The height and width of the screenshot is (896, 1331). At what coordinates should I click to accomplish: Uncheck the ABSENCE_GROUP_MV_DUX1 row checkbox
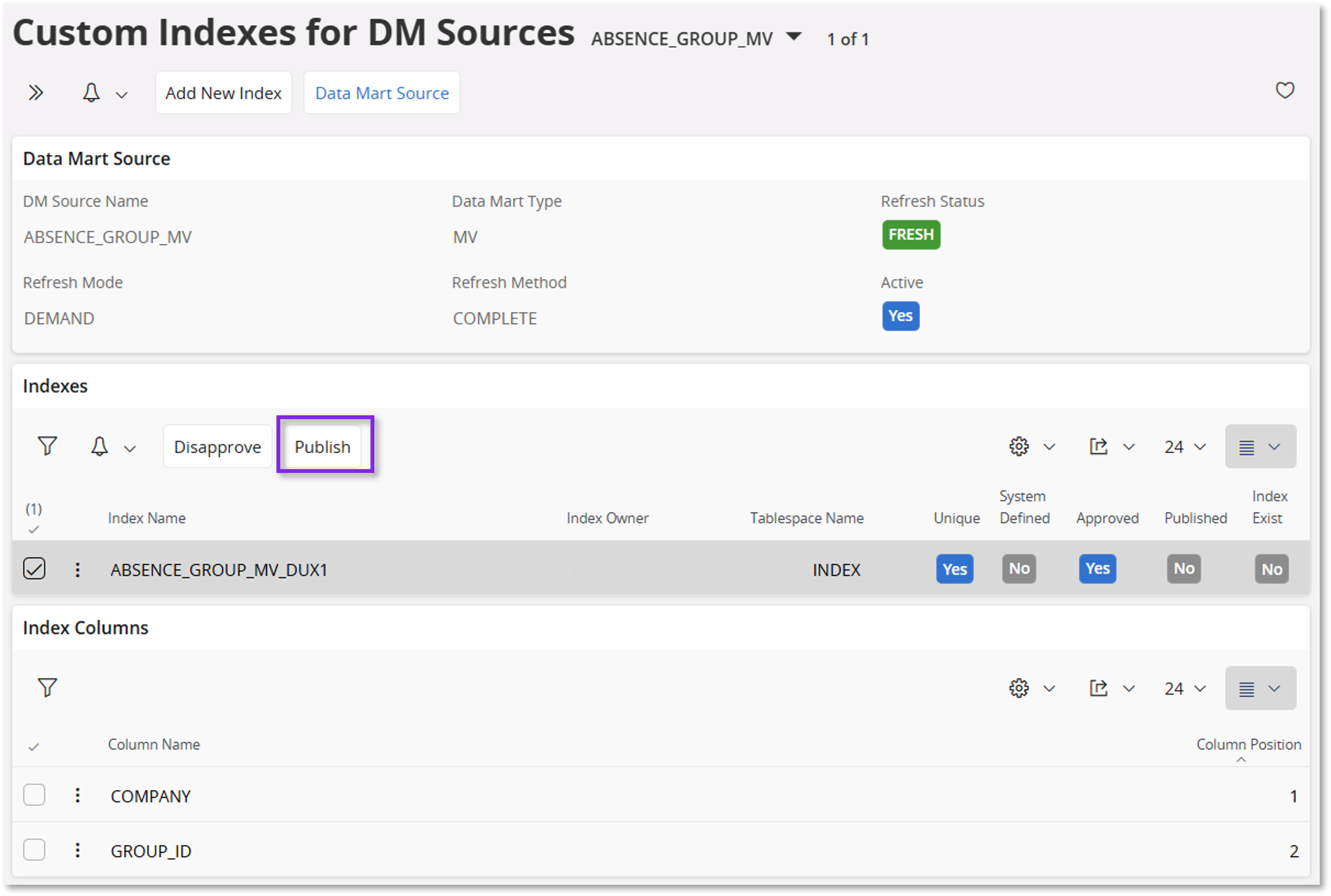coord(34,569)
